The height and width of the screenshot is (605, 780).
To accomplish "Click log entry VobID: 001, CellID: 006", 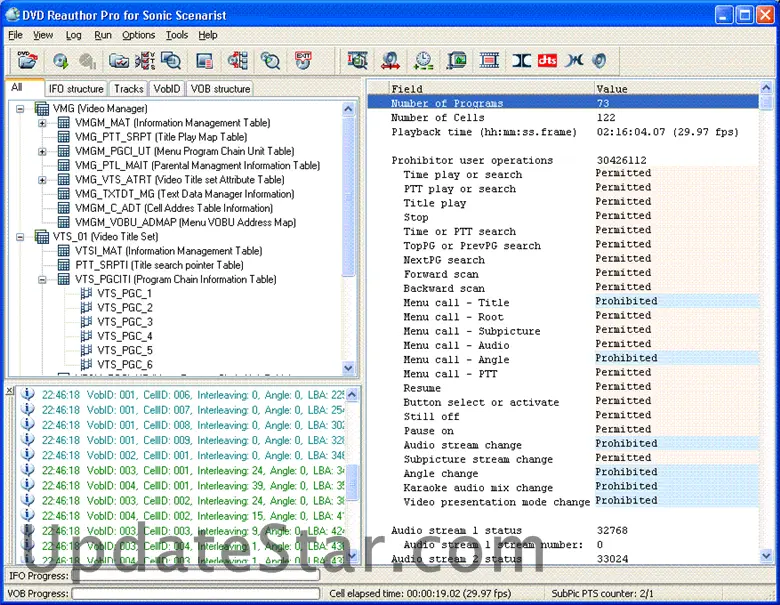I will tap(183, 395).
